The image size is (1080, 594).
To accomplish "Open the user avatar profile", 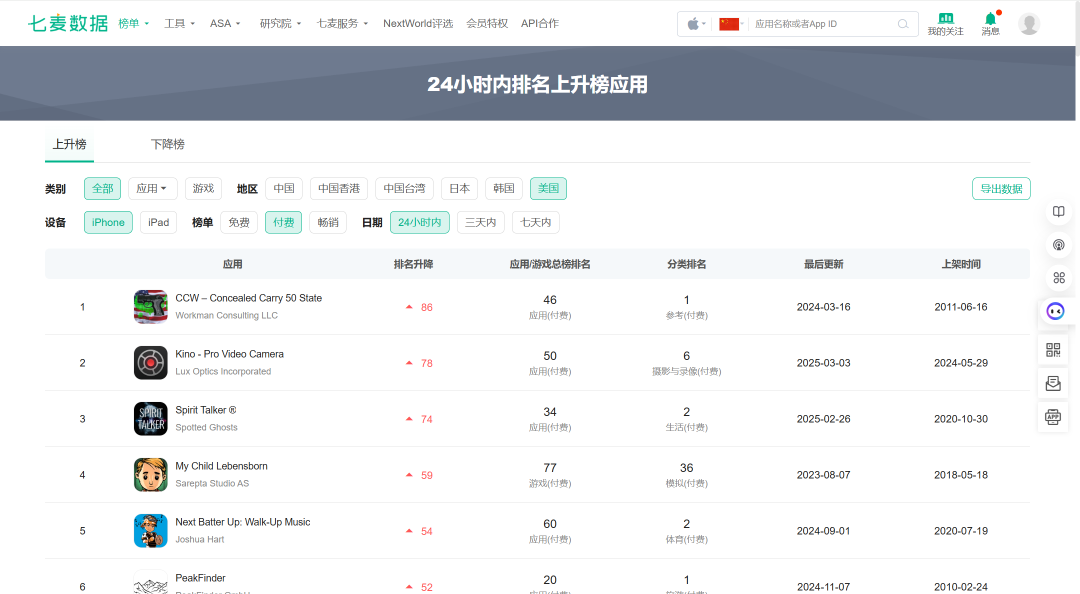I will (1029, 23).
